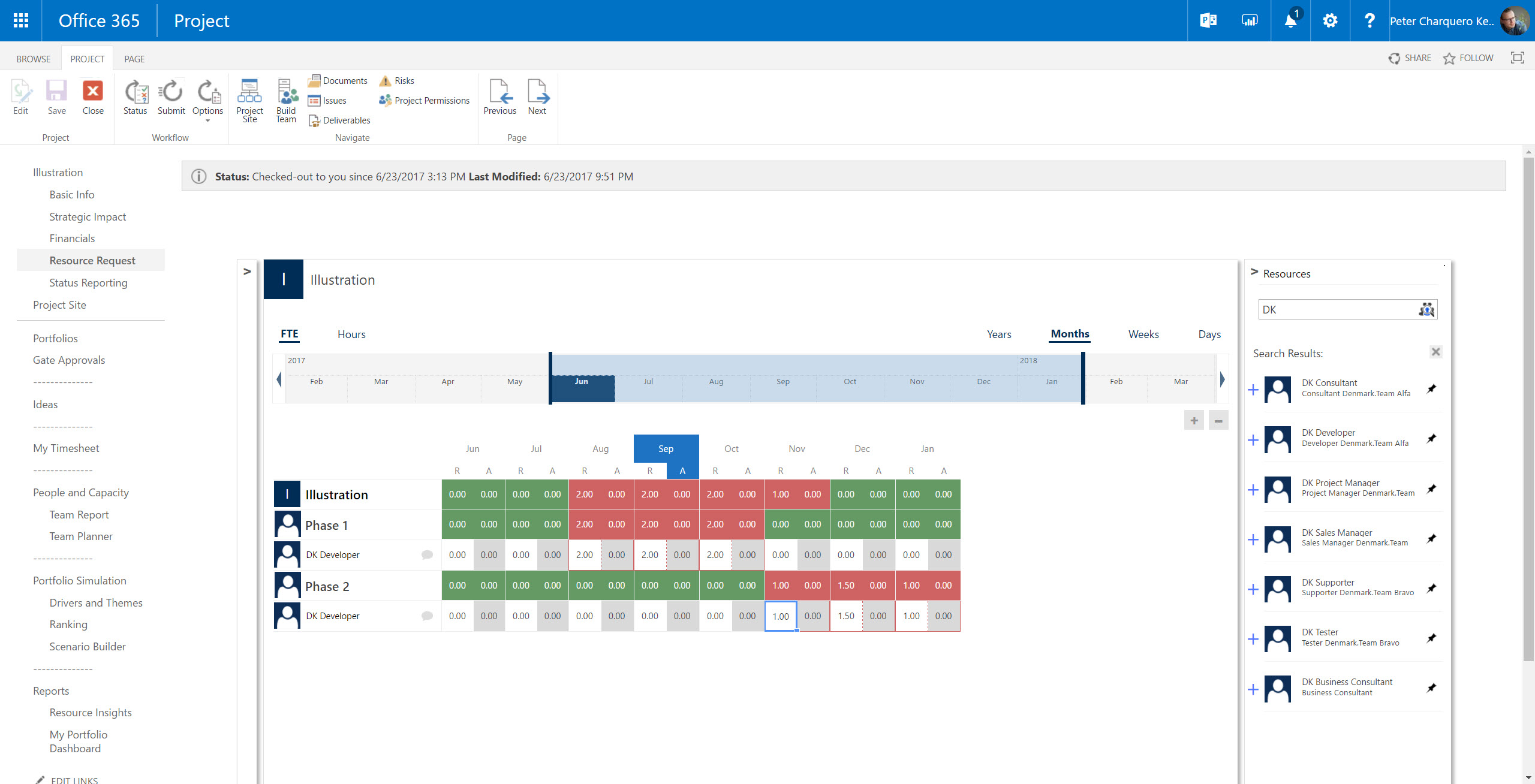Open the BROWSE ribbon tab
The height and width of the screenshot is (784, 1535).
tap(34, 59)
